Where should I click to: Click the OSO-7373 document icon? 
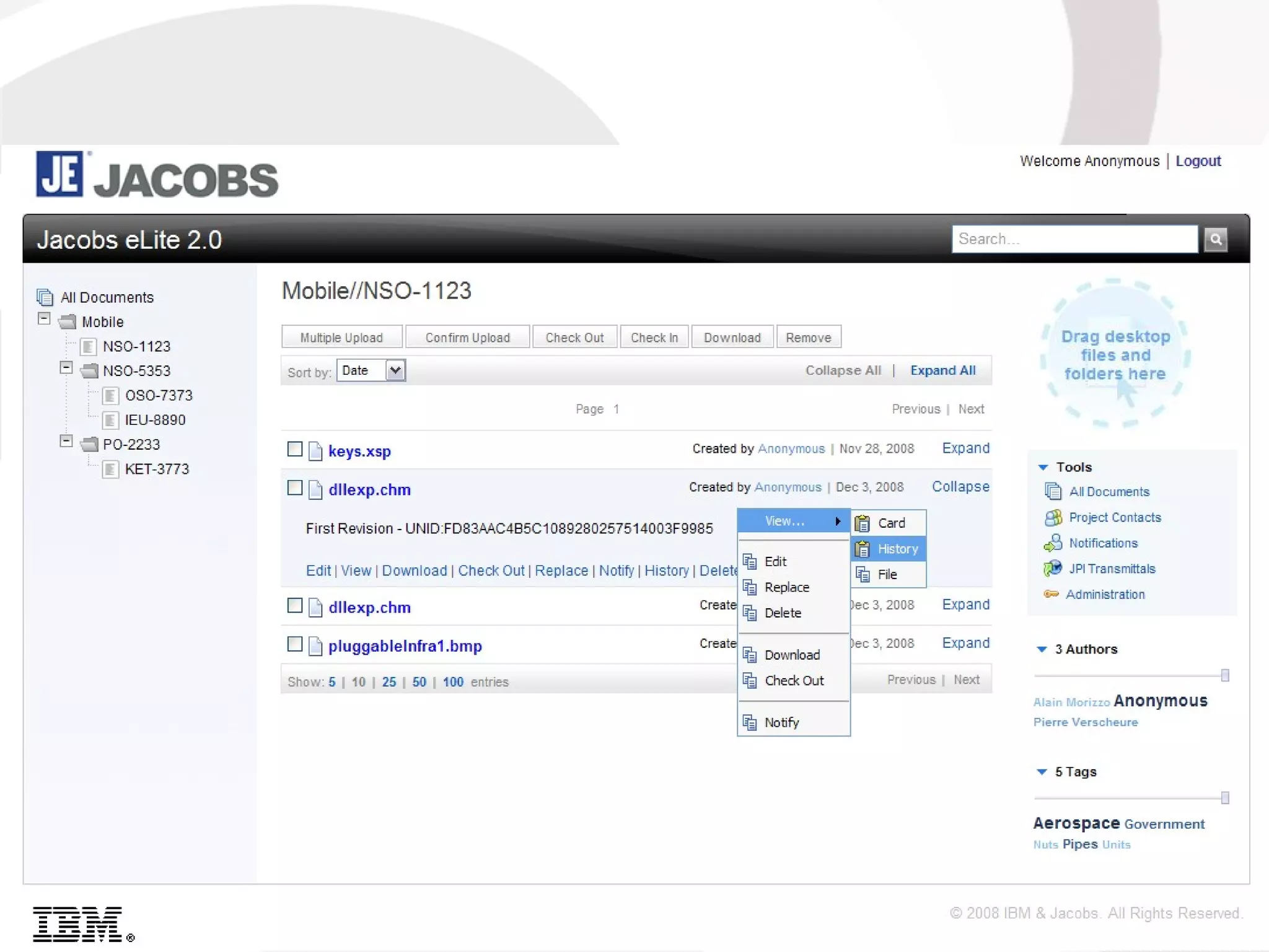[x=110, y=396]
